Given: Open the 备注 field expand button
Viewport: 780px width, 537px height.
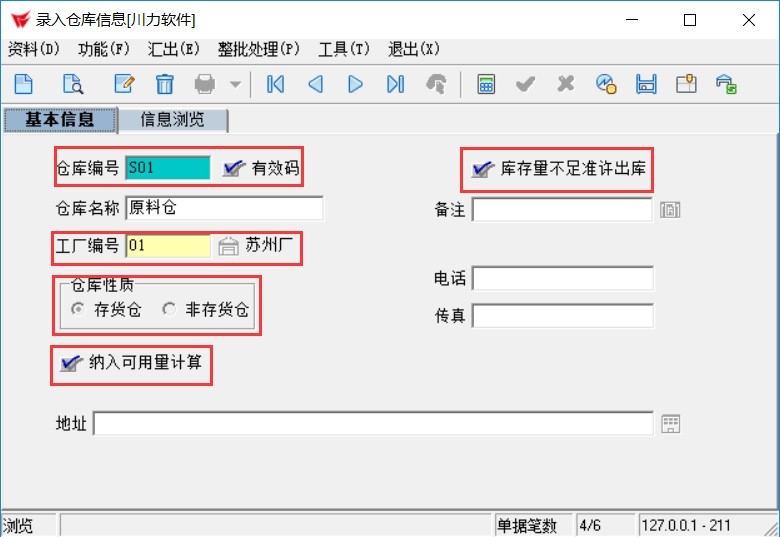Looking at the screenshot, I should coord(670,210).
